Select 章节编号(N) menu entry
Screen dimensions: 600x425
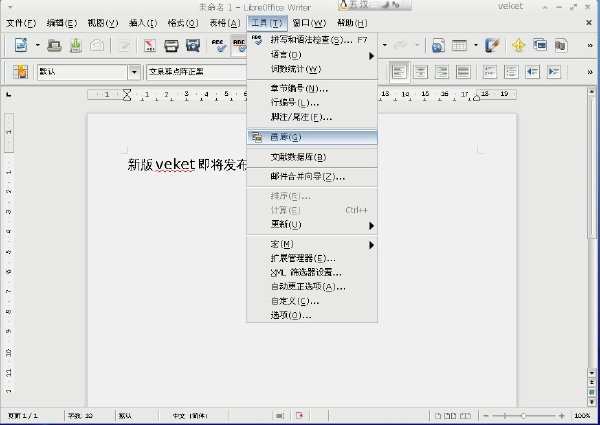pos(312,89)
